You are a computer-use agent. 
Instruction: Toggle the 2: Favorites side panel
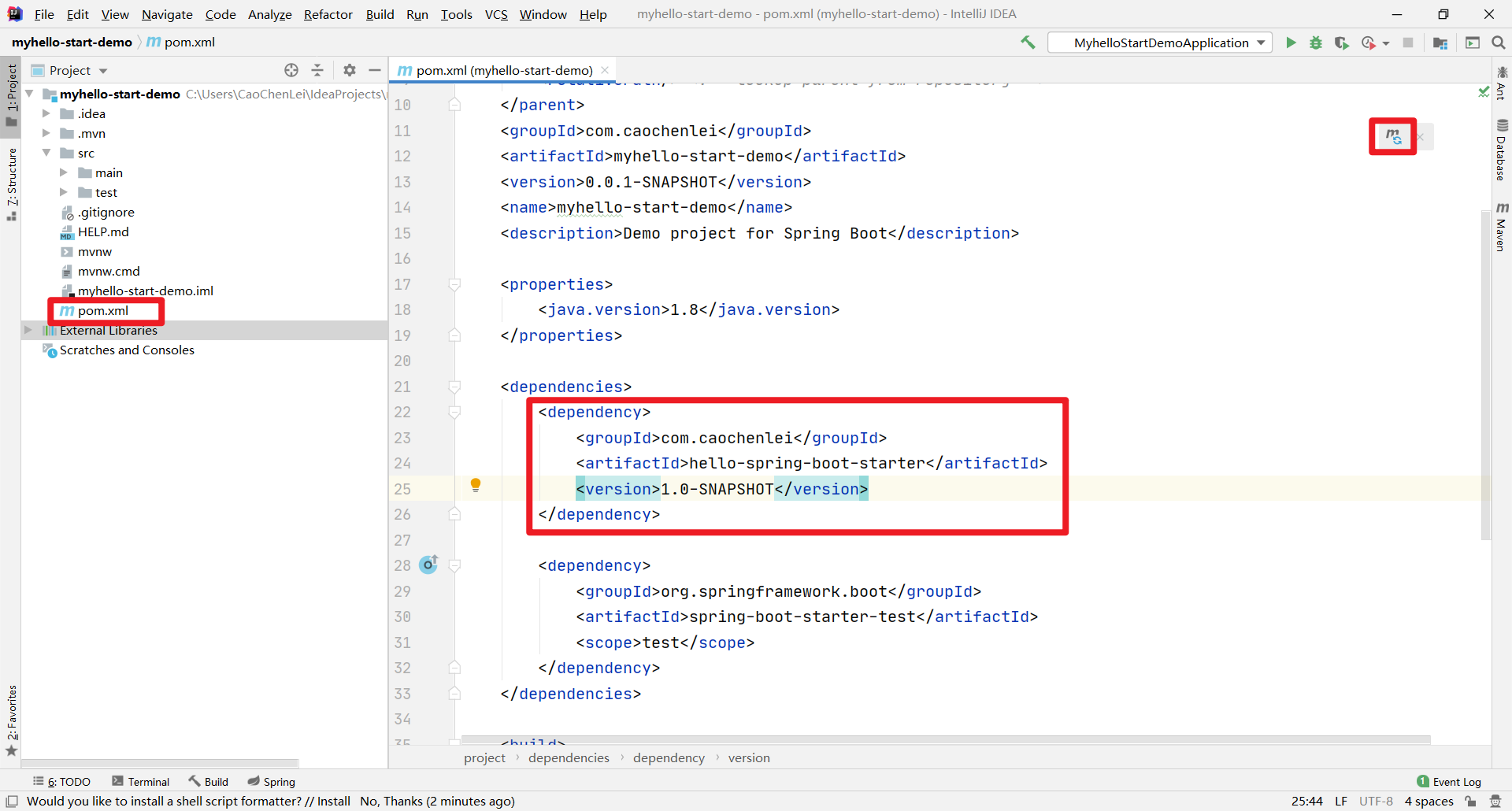[x=11, y=721]
